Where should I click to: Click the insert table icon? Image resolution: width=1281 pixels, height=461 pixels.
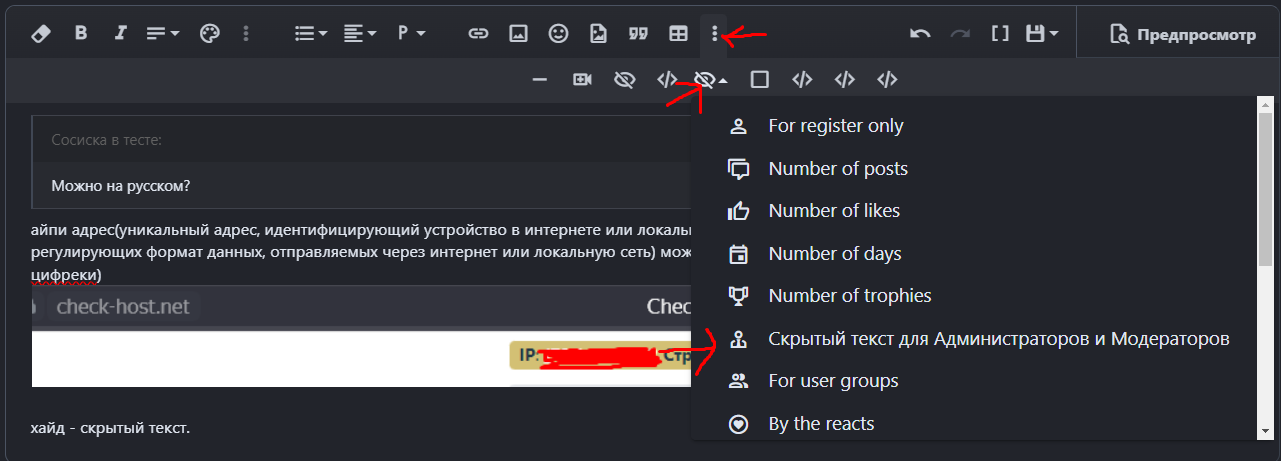678,34
